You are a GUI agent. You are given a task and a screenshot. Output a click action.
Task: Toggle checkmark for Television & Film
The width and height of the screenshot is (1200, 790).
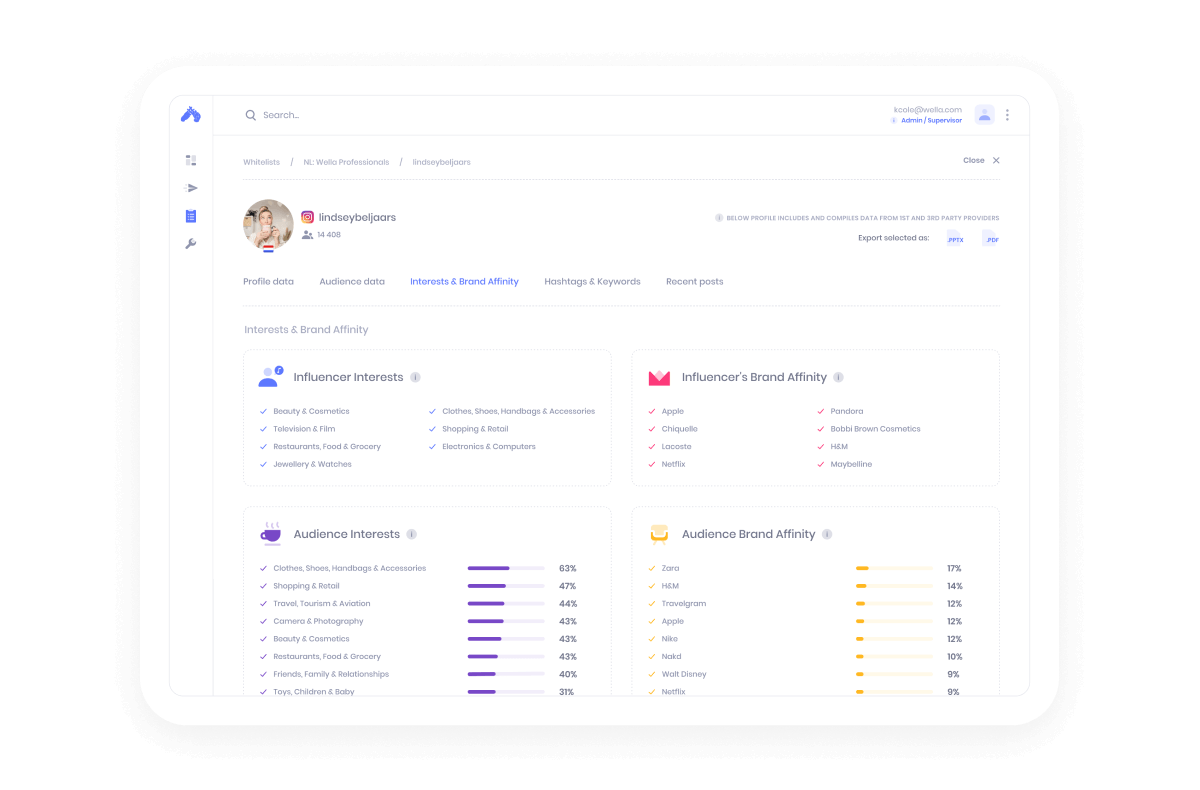[x=263, y=429]
